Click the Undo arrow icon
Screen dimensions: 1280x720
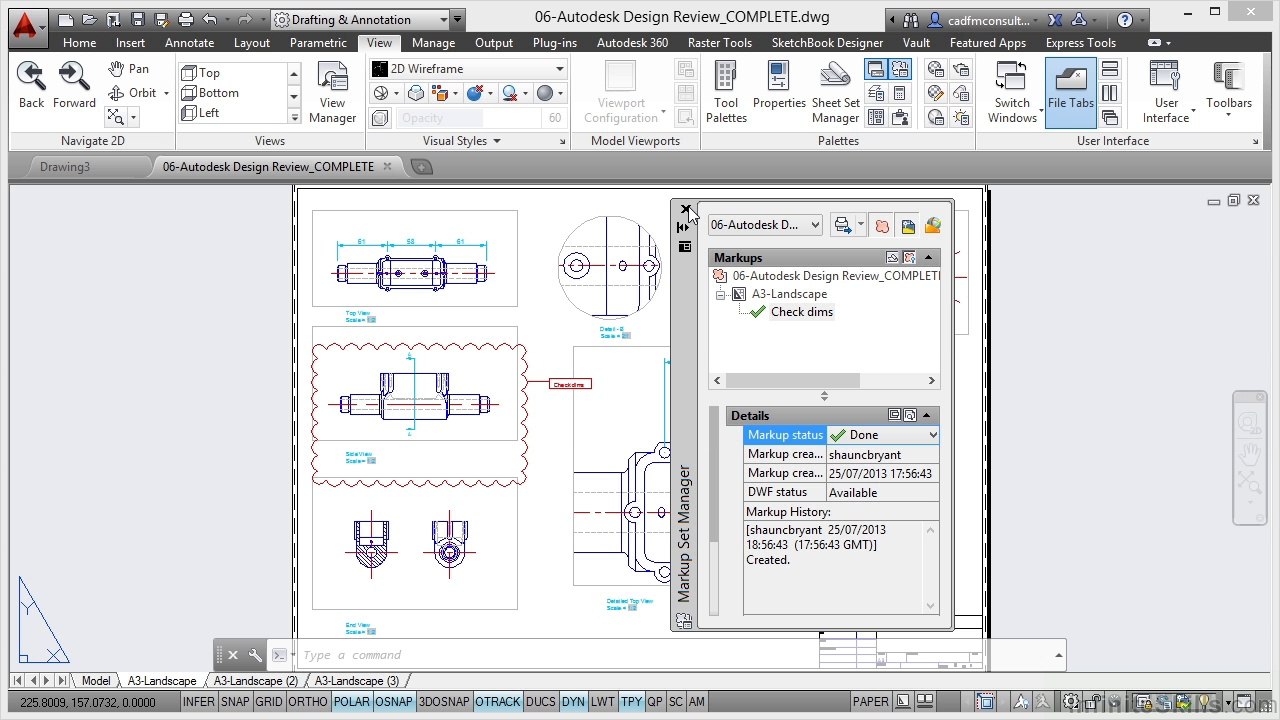pos(209,20)
